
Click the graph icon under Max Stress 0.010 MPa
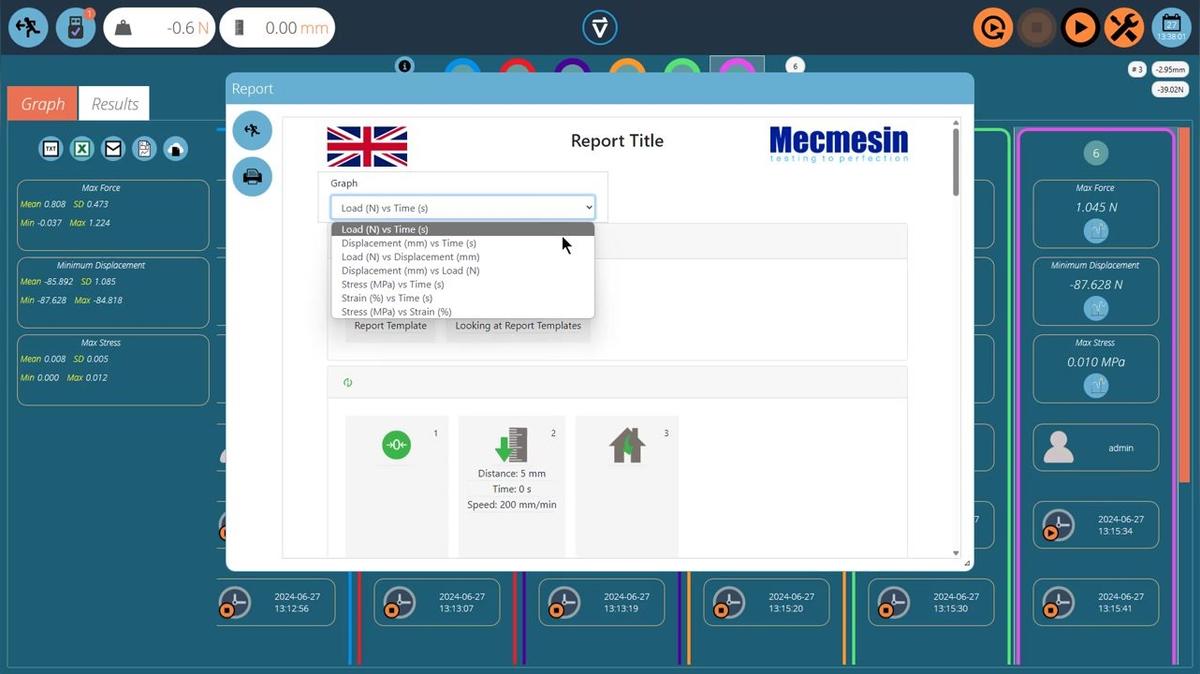tap(1096, 385)
